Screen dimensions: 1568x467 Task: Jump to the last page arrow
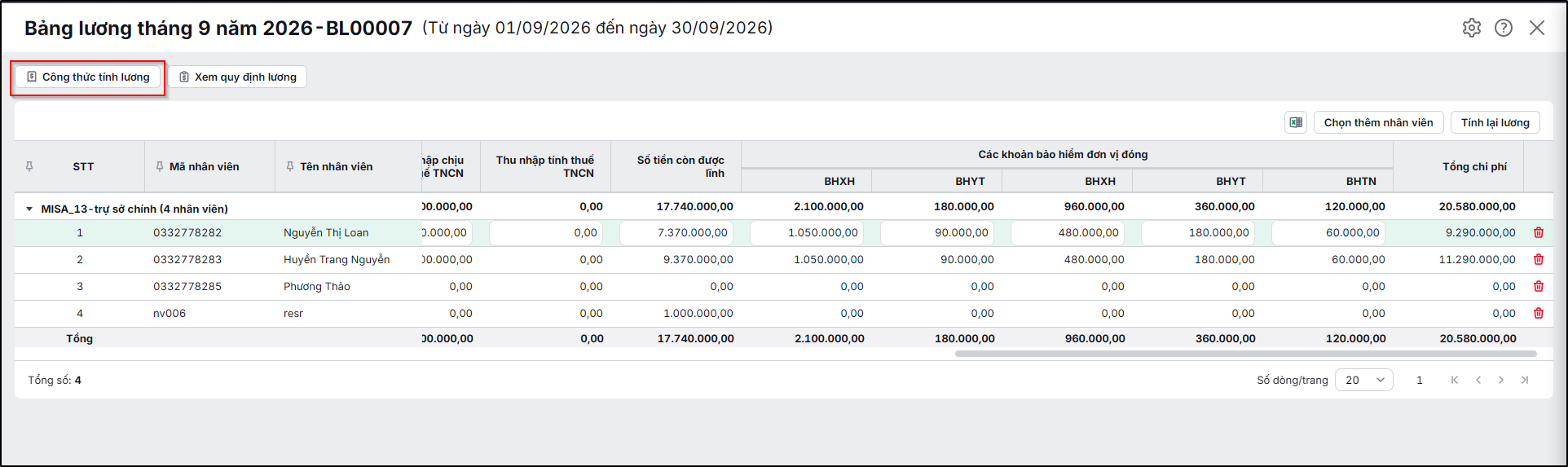pyautogui.click(x=1525, y=380)
